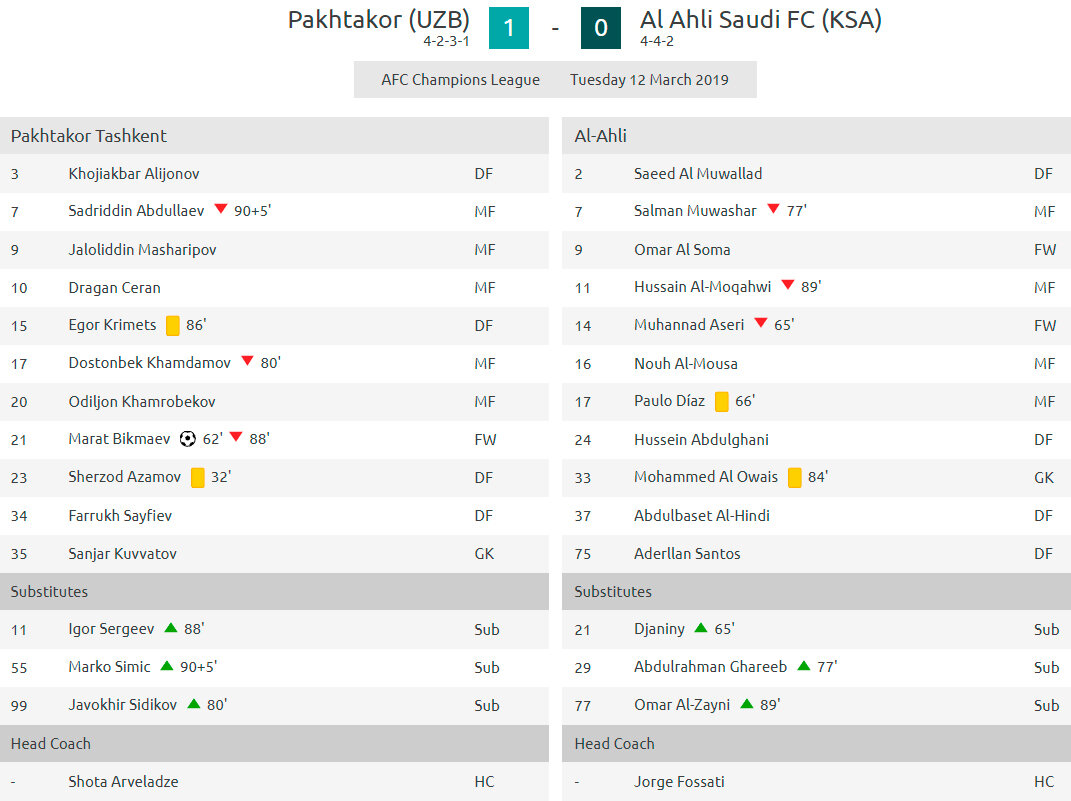Click the teal Pakhtakor score box
Viewport: 1071px width, 801px height.
509,28
